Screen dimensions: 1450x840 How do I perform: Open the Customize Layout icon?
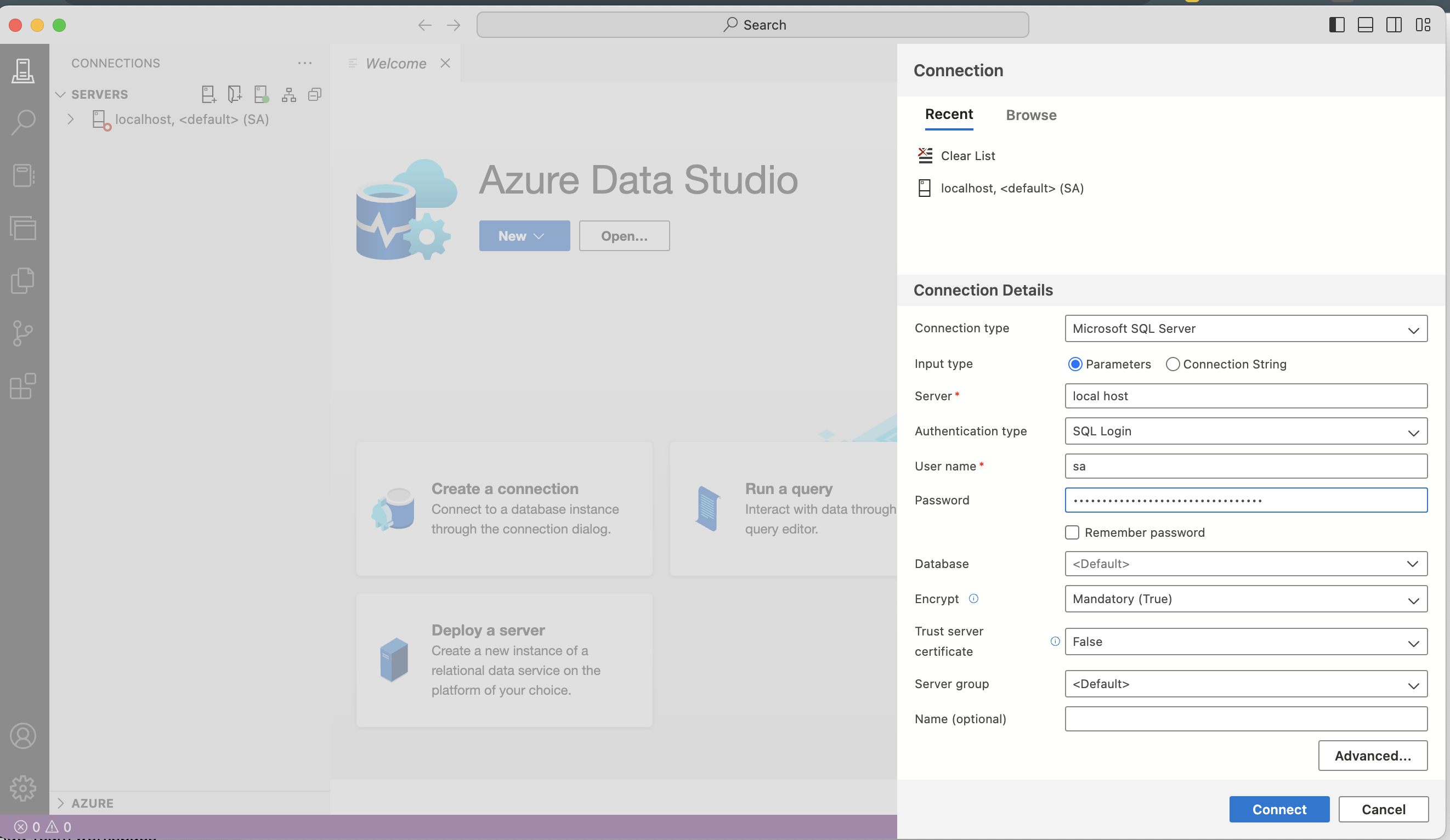(x=1423, y=25)
